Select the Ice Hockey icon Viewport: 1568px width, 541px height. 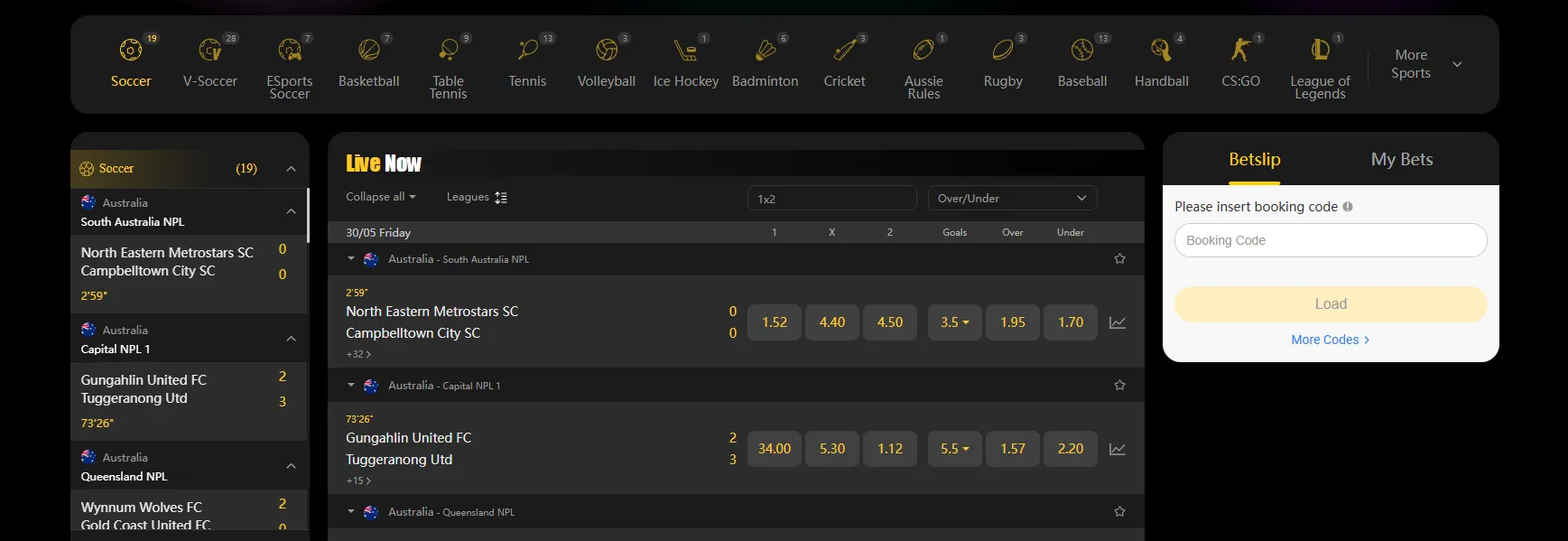tap(686, 50)
